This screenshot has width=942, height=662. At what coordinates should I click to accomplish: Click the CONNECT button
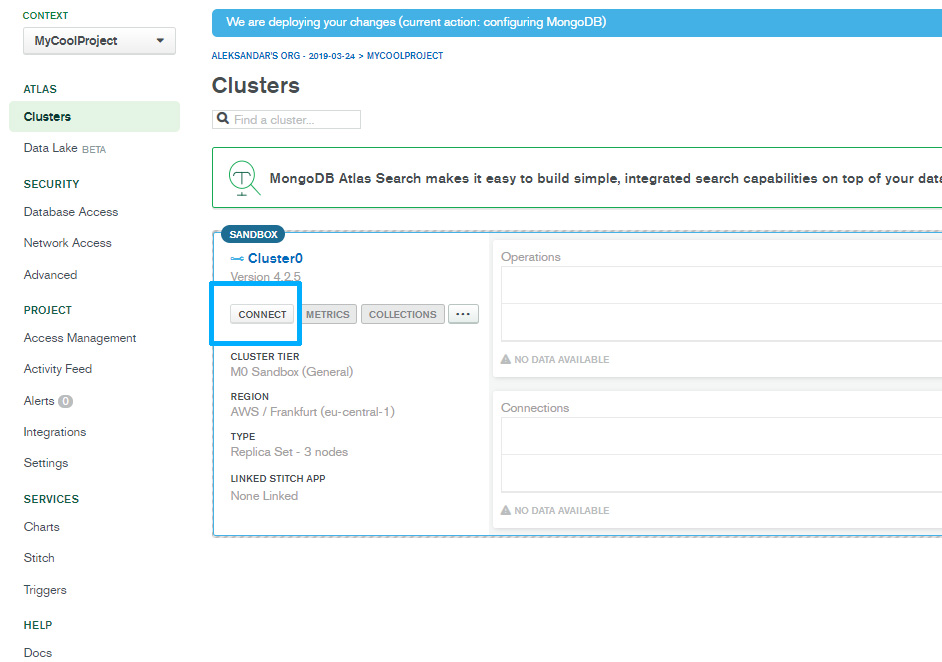[263, 314]
